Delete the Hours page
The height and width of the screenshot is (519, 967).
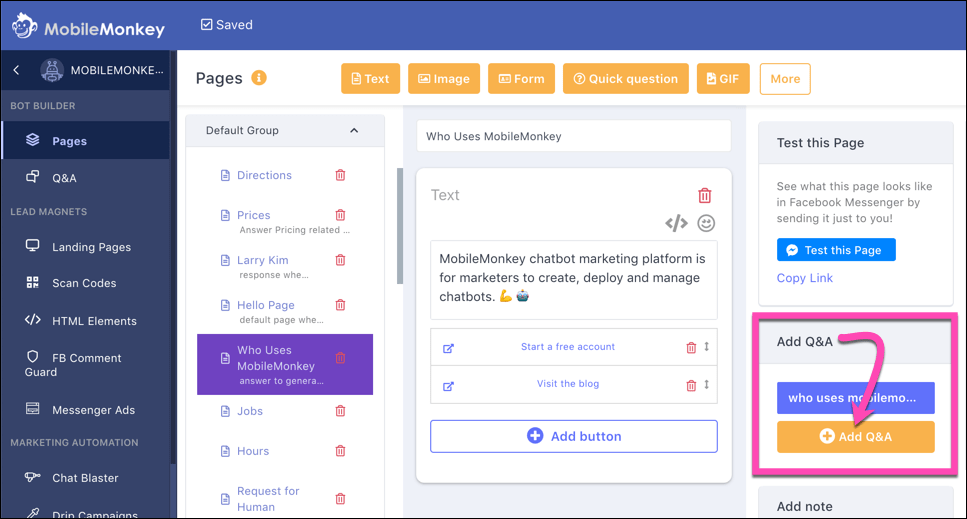340,451
